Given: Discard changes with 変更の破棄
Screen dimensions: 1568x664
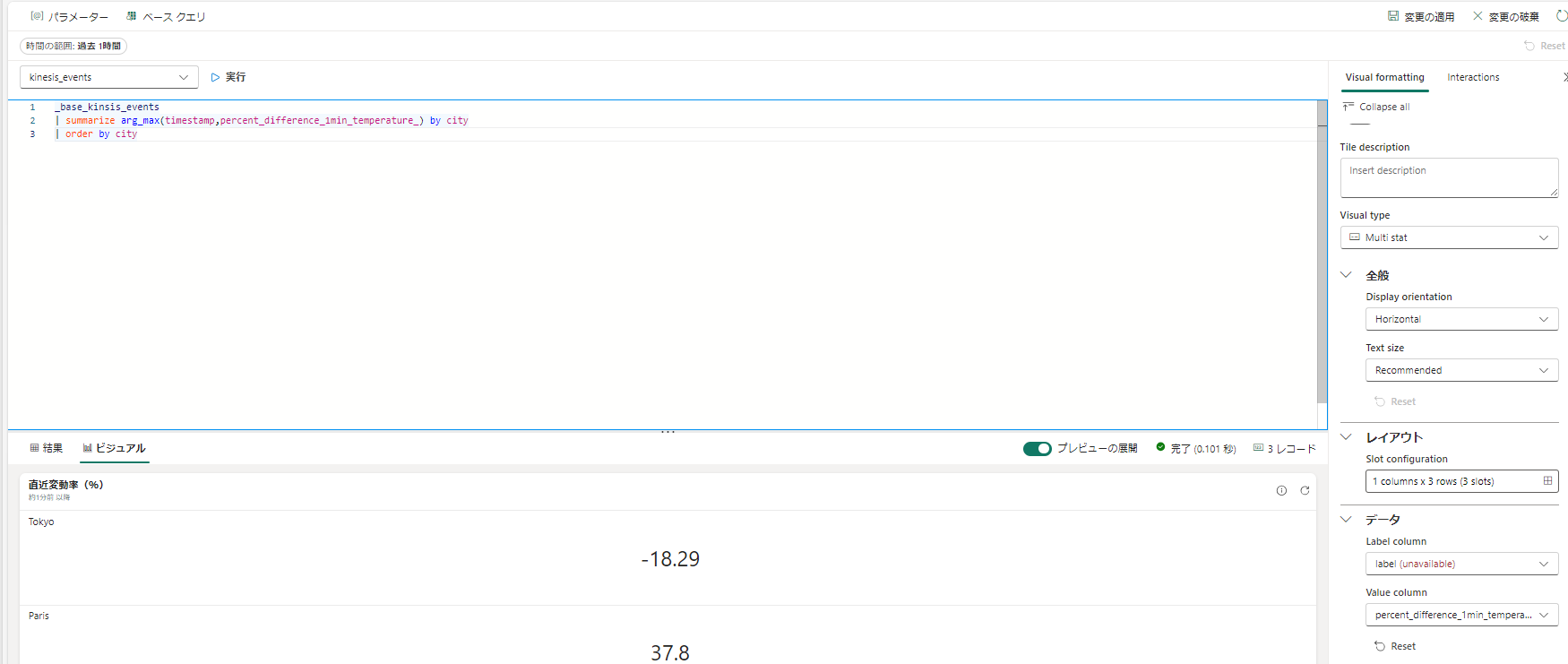Looking at the screenshot, I should (1506, 17).
